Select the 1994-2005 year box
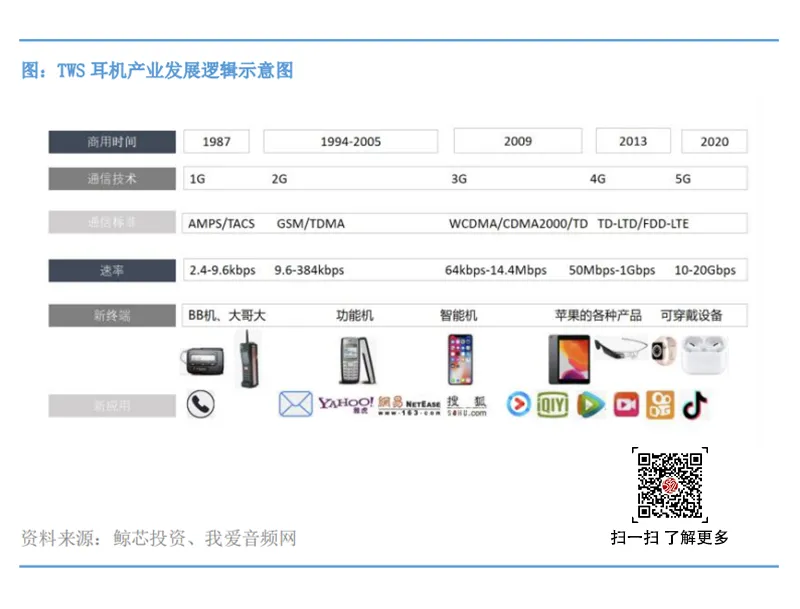Viewport: 800px width, 609px height. point(351,141)
